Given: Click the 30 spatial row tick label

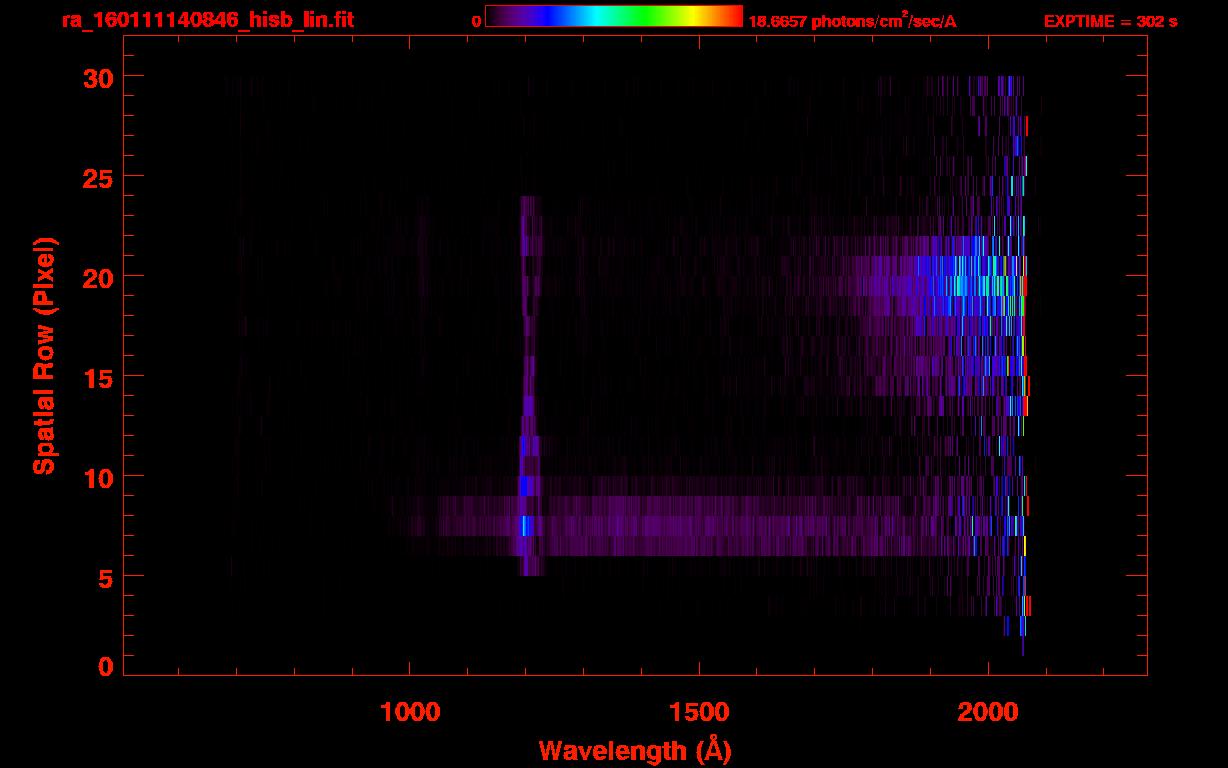Looking at the screenshot, I should [98, 77].
